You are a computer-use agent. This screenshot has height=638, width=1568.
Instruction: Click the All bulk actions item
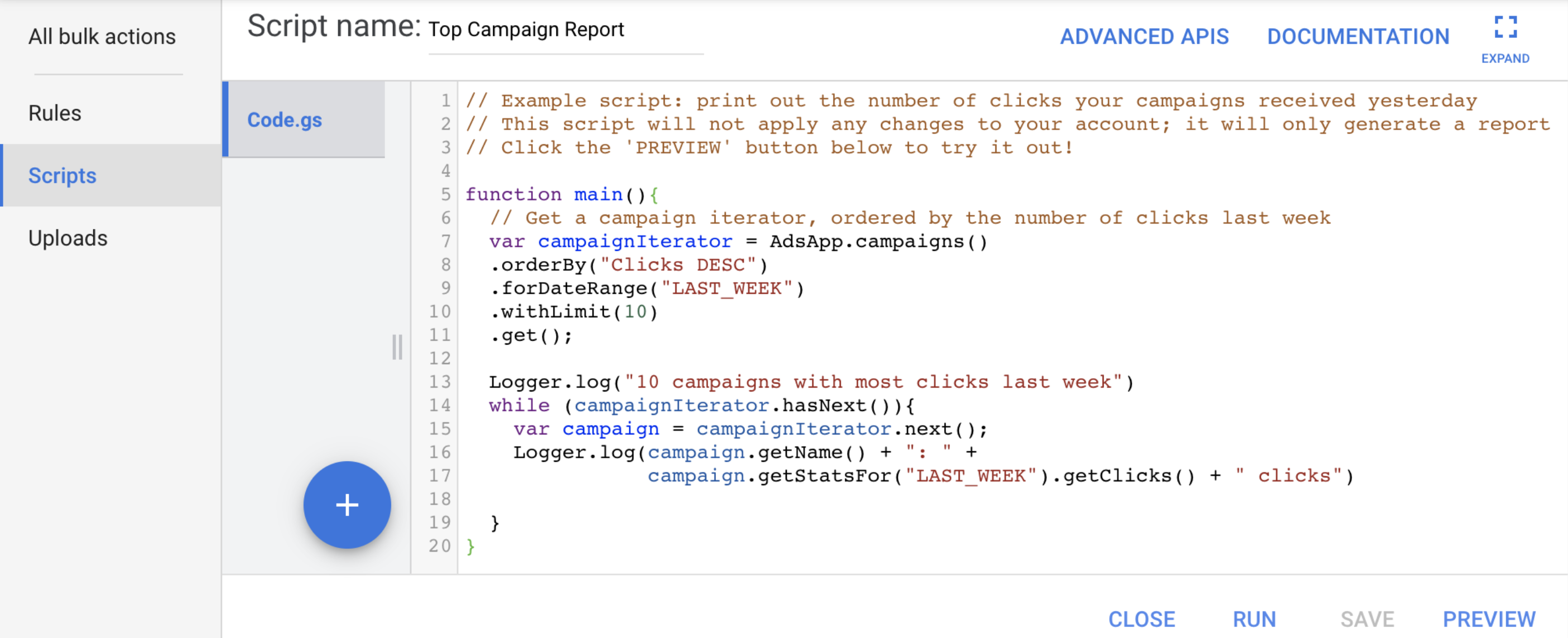(x=102, y=35)
